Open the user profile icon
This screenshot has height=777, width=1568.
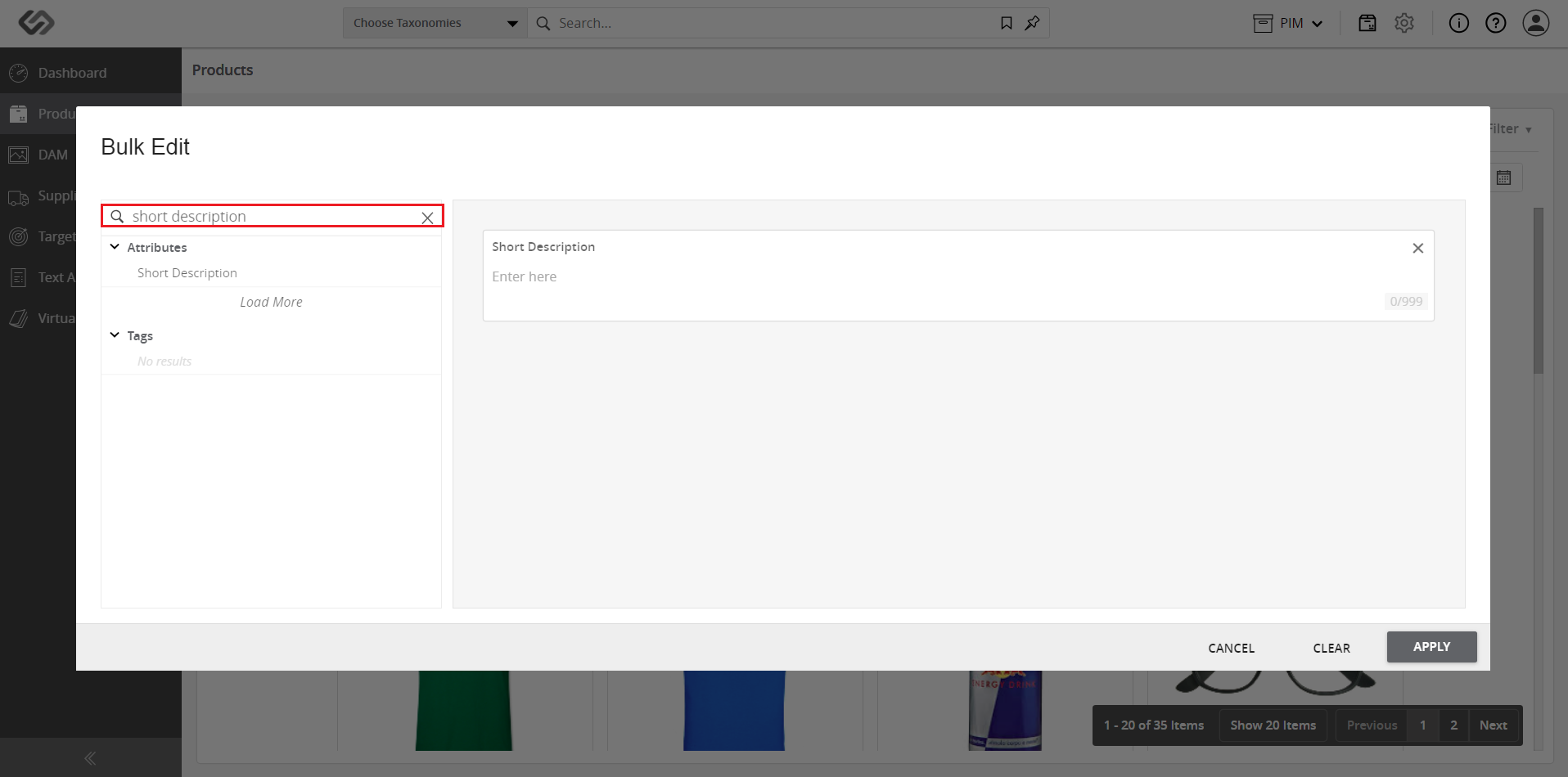[x=1536, y=23]
